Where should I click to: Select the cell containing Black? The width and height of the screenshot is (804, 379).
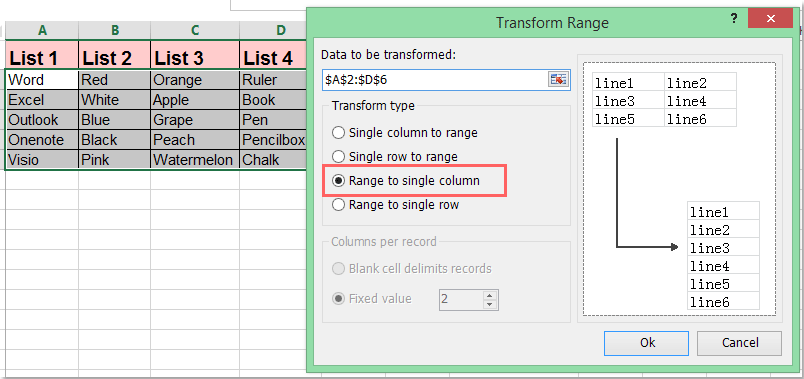[114, 139]
